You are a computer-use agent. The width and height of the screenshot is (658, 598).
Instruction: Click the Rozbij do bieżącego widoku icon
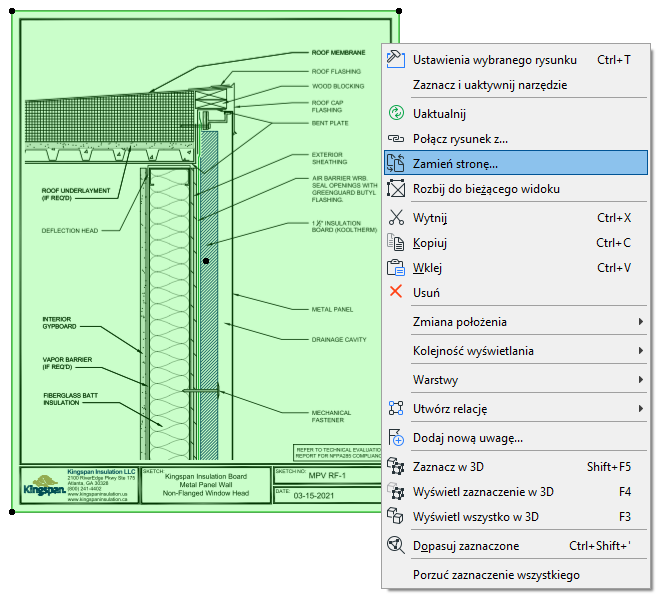click(x=395, y=189)
